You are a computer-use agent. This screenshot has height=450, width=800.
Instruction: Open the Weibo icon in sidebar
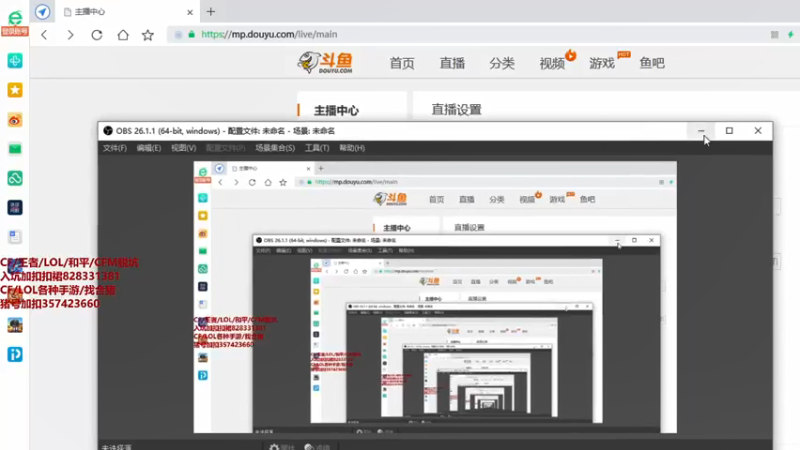(x=15, y=120)
